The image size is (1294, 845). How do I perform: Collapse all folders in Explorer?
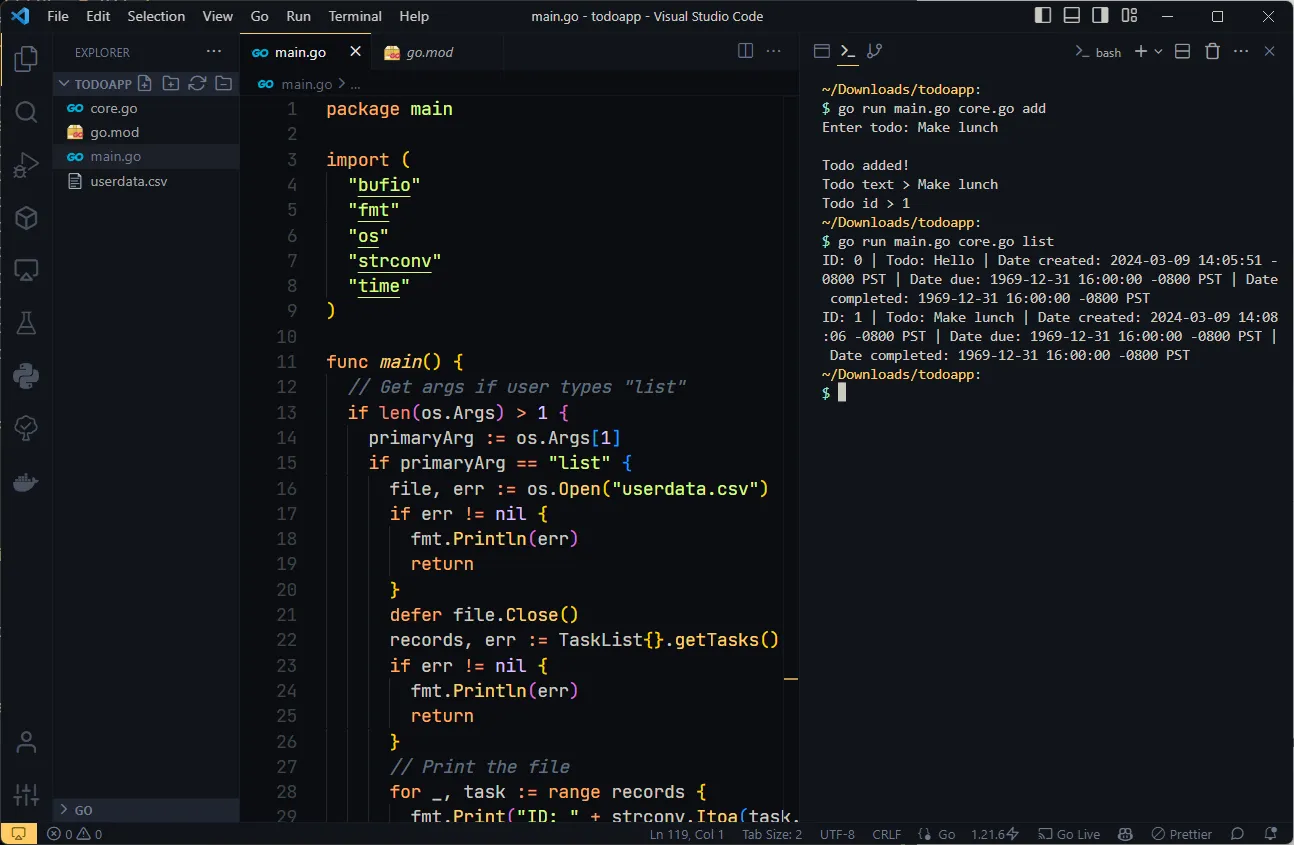click(223, 84)
